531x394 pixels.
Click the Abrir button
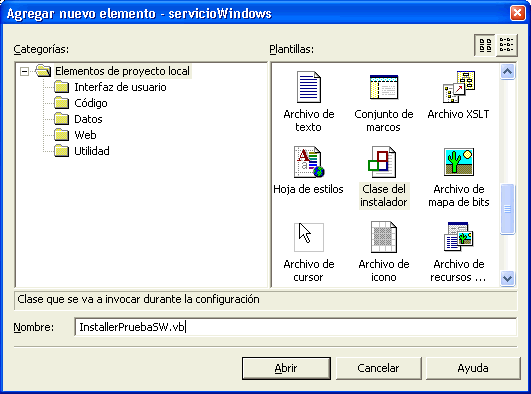pyautogui.click(x=286, y=368)
